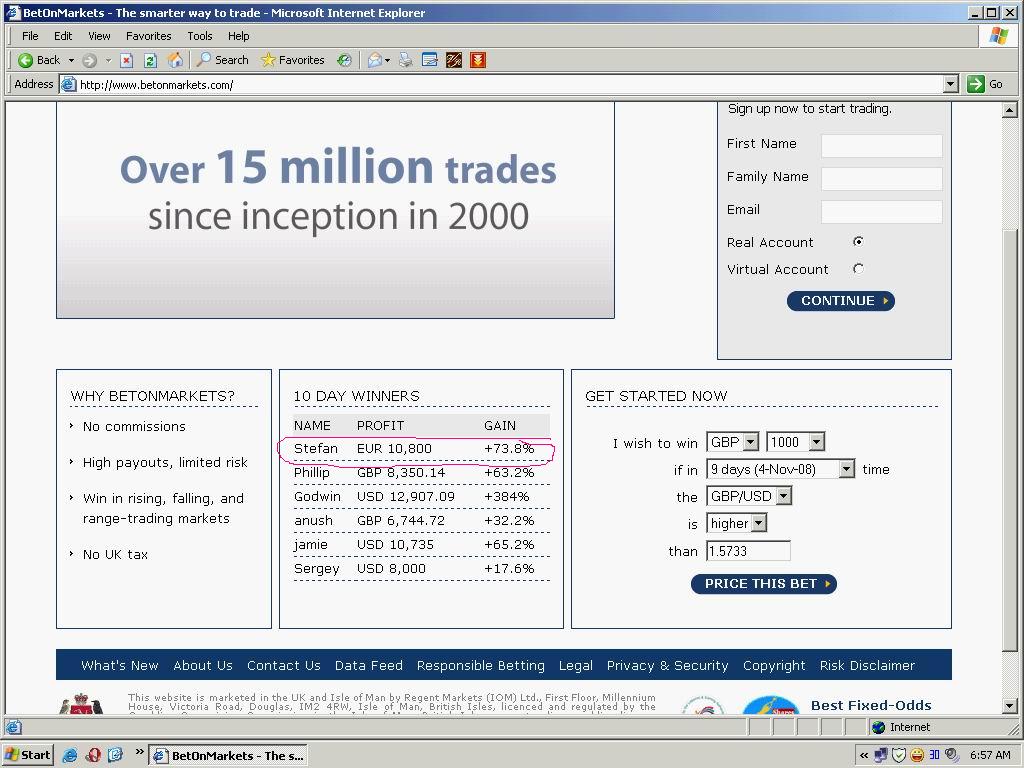Click the barrier price field showing 1.5733
This screenshot has height=768, width=1024.
click(x=748, y=551)
